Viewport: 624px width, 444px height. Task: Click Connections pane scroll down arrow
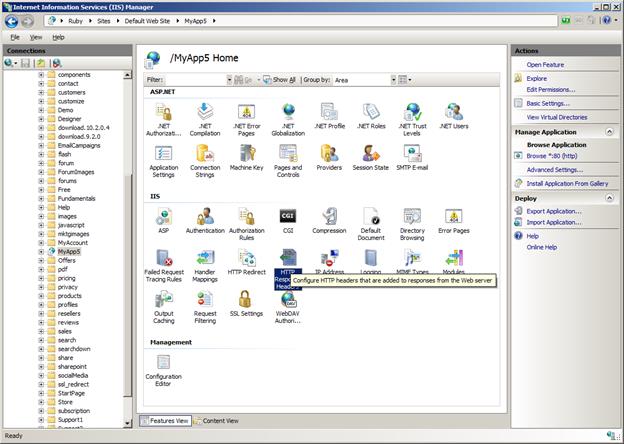coord(127,423)
